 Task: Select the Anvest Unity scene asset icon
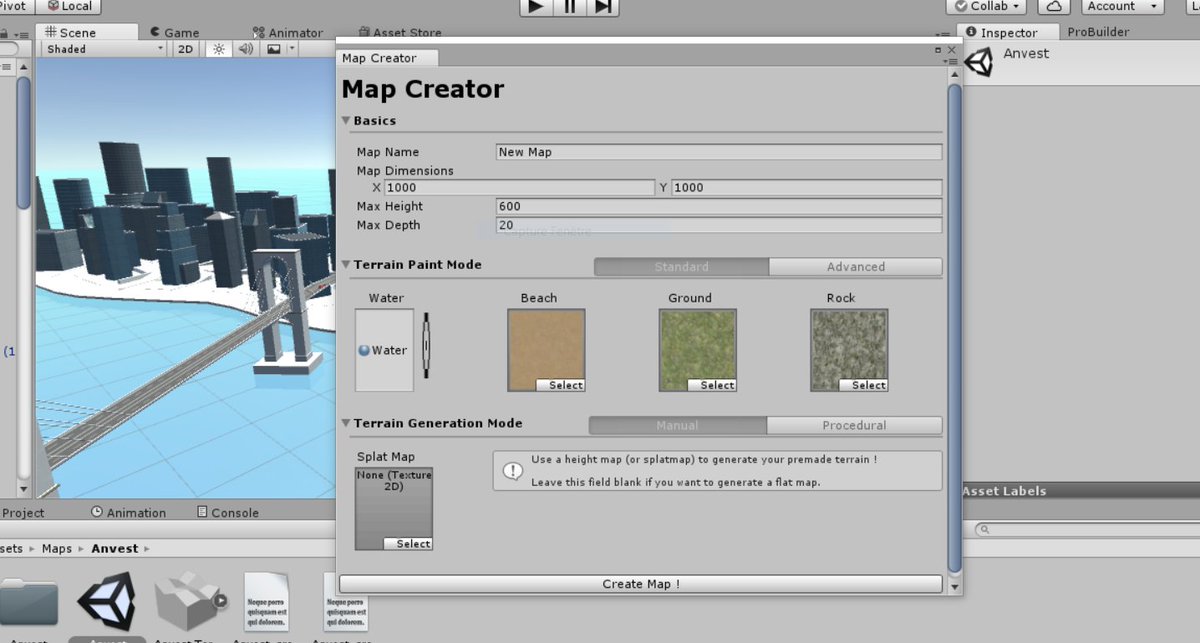point(107,601)
